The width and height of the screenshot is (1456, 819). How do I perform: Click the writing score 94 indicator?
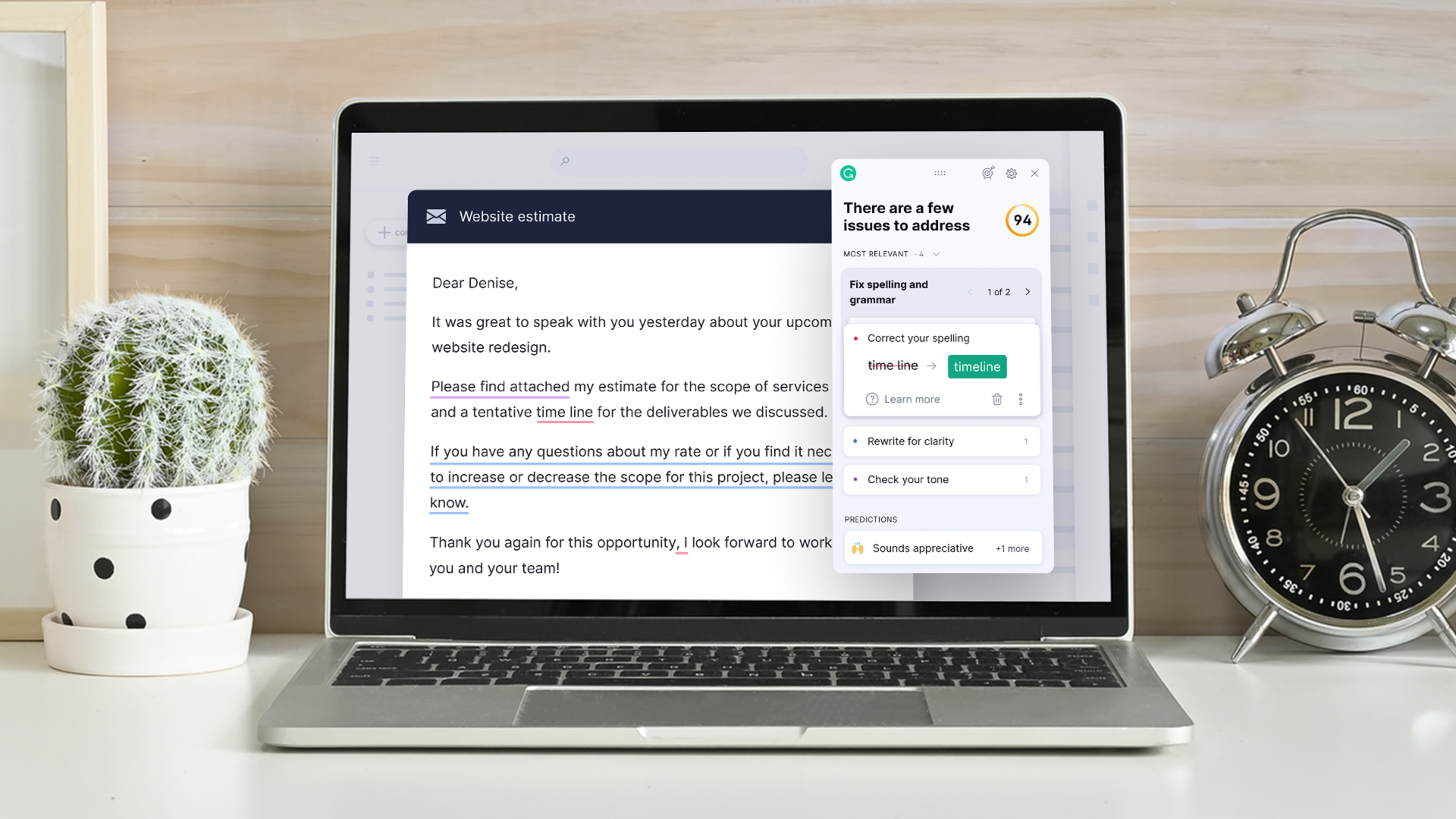tap(1019, 219)
